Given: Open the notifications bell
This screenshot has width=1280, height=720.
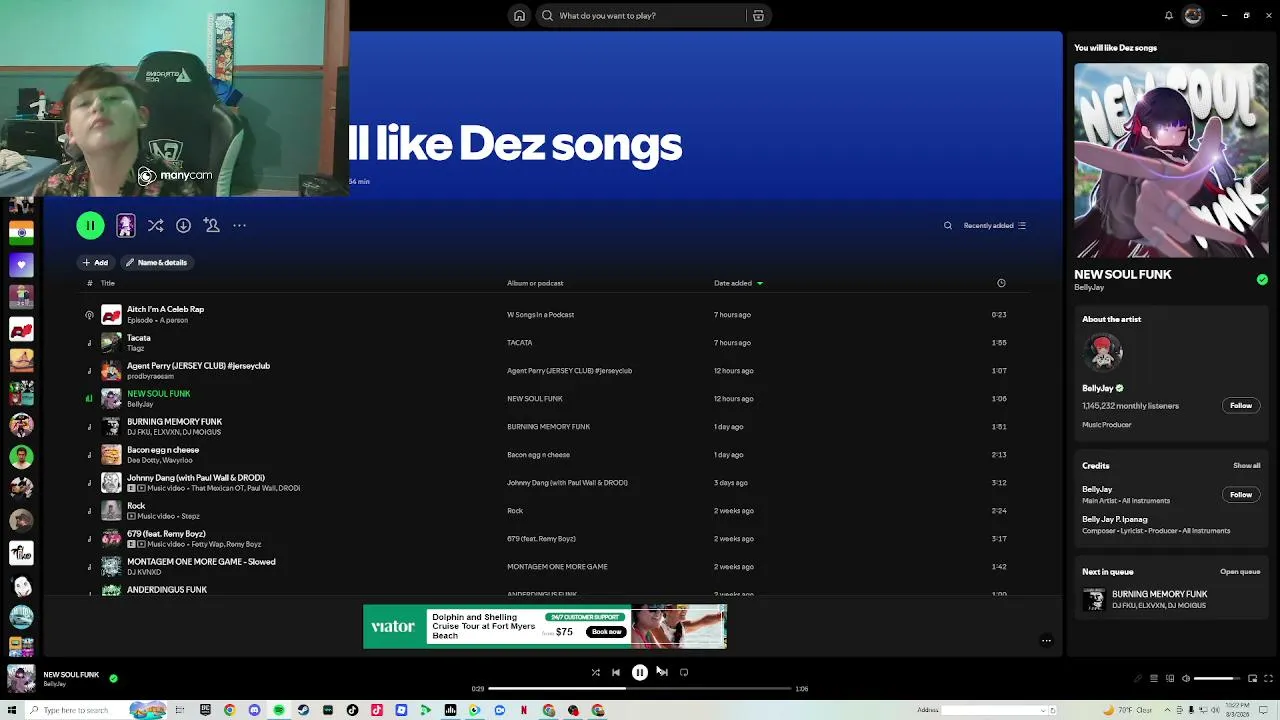Looking at the screenshot, I should 1168,16.
